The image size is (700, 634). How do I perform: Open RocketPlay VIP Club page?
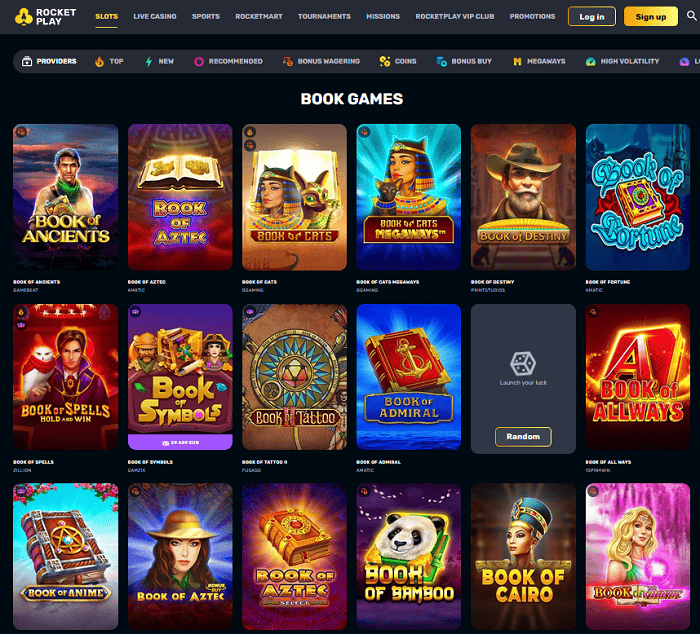coord(454,17)
